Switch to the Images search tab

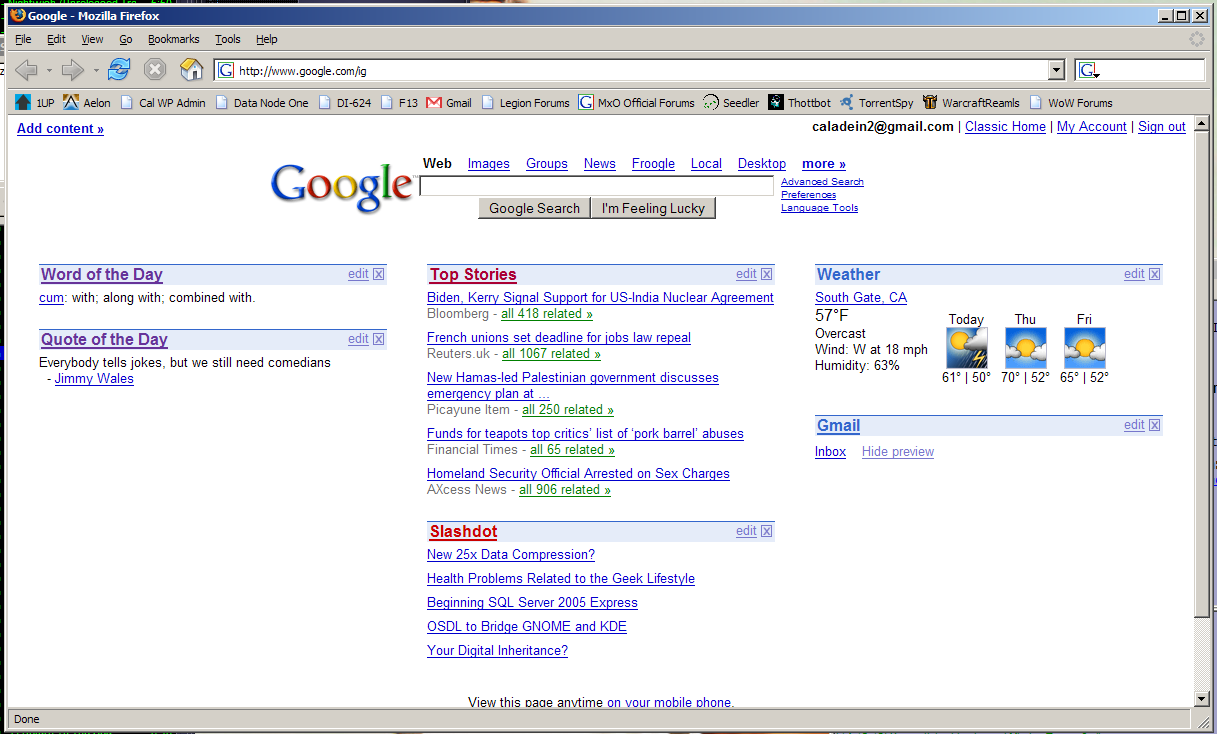[x=489, y=164]
